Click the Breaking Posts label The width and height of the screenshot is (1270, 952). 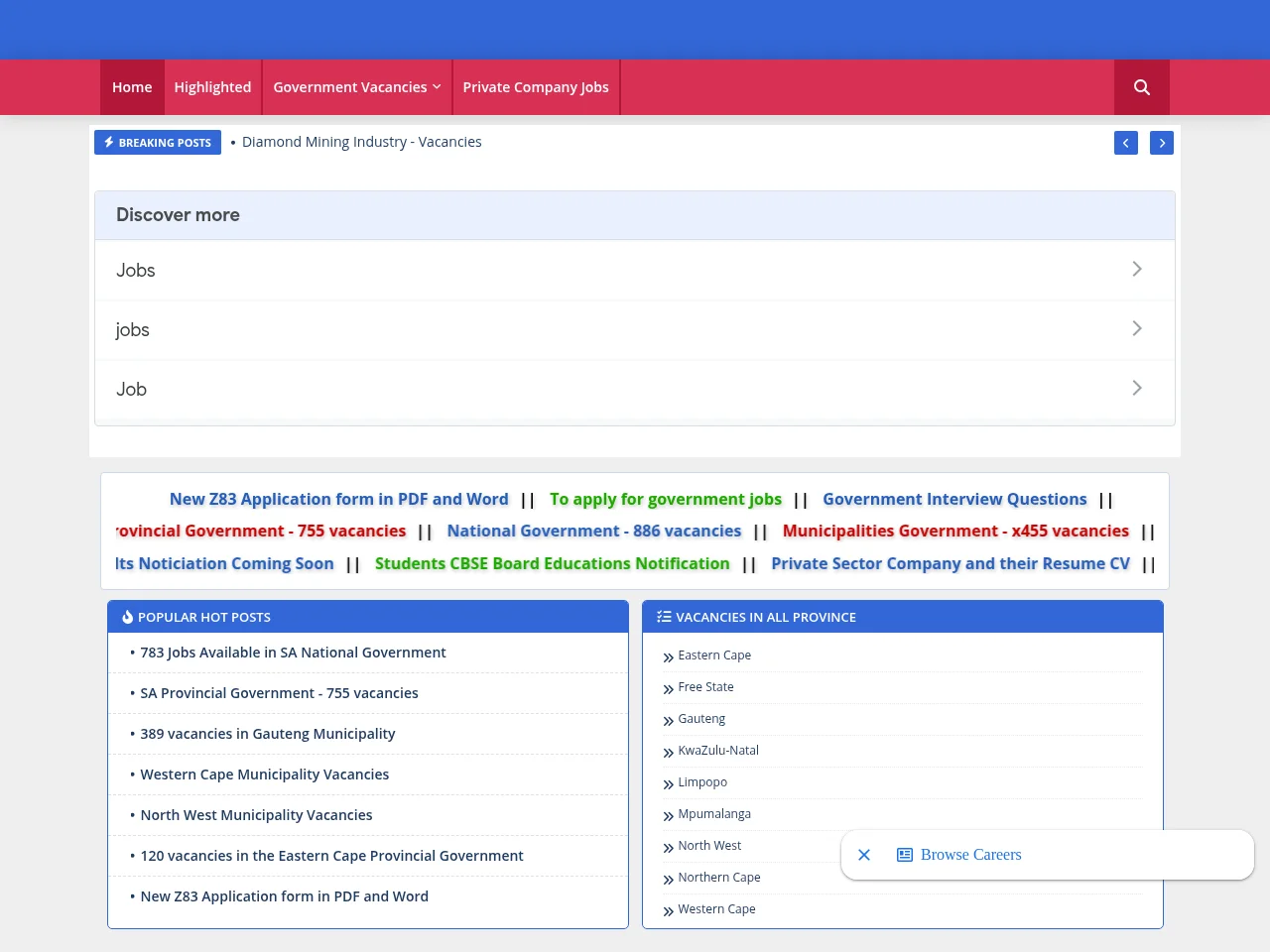(158, 143)
